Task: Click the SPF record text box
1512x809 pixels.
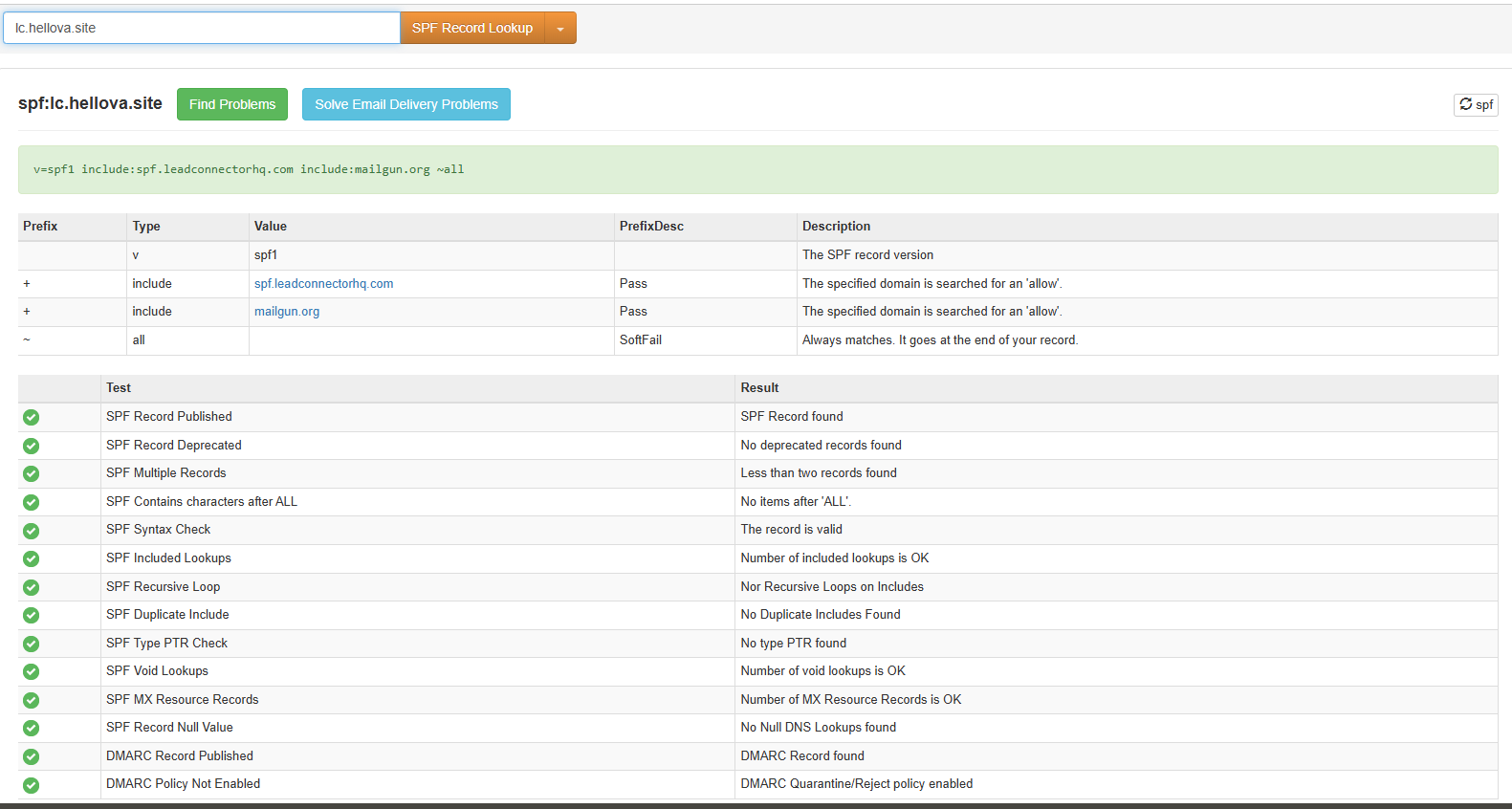Action: point(757,169)
